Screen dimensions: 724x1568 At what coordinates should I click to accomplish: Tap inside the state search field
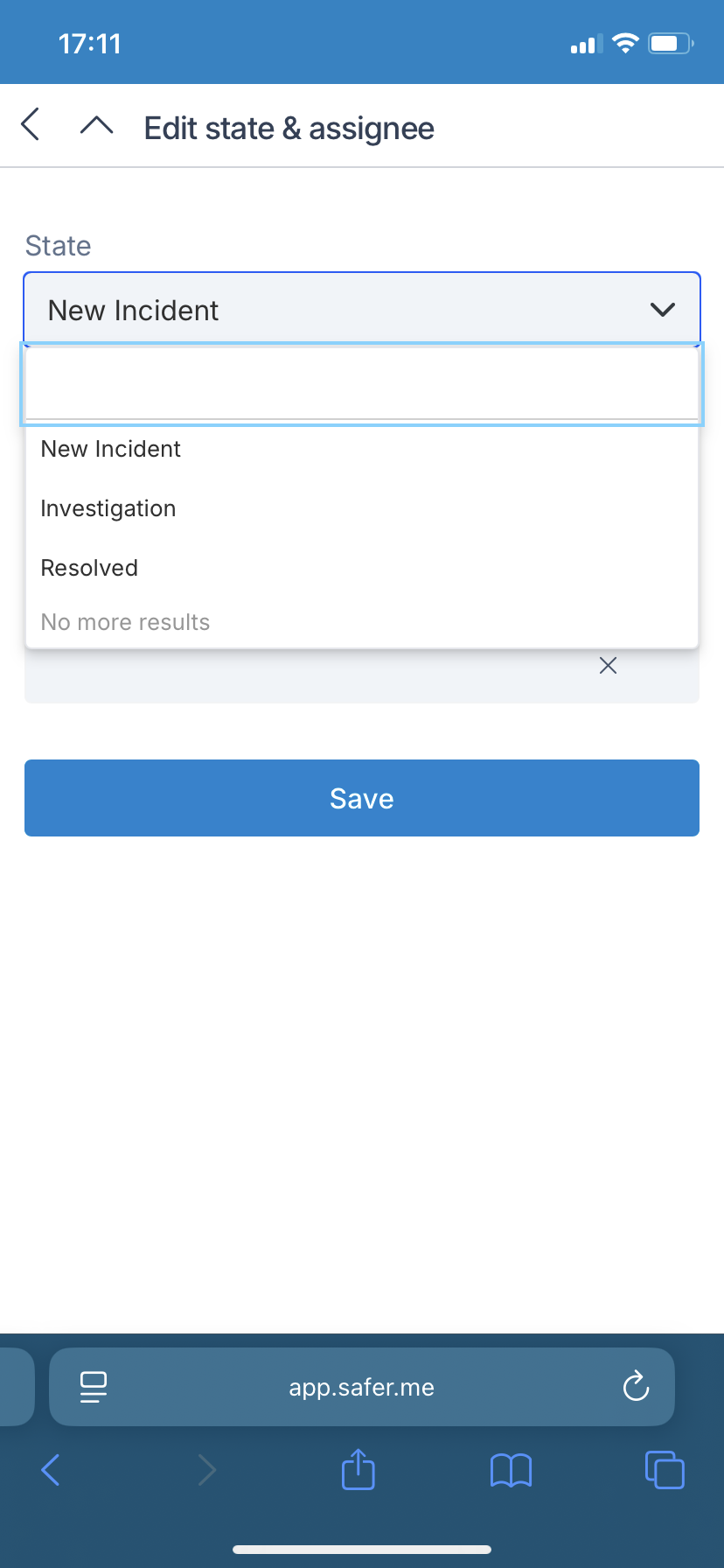click(361, 383)
